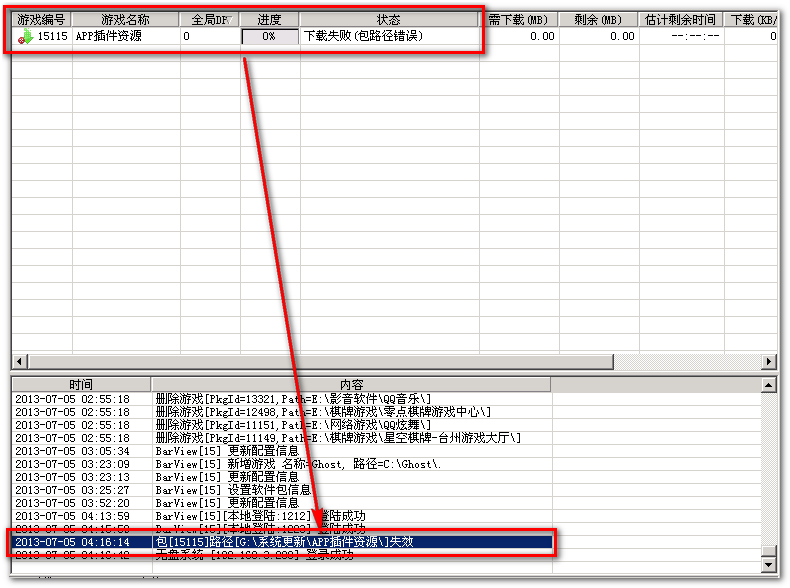Select log row 设置软件包信息
The image size is (790, 588).
click(x=282, y=490)
